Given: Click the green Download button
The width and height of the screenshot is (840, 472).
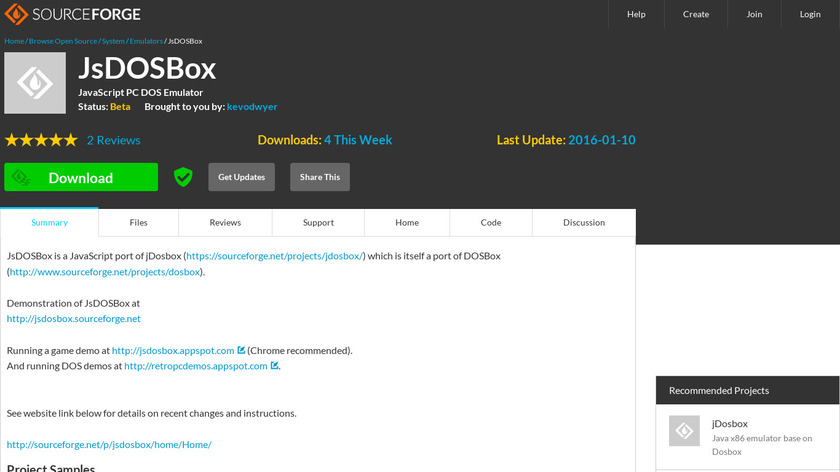Looking at the screenshot, I should [x=81, y=177].
